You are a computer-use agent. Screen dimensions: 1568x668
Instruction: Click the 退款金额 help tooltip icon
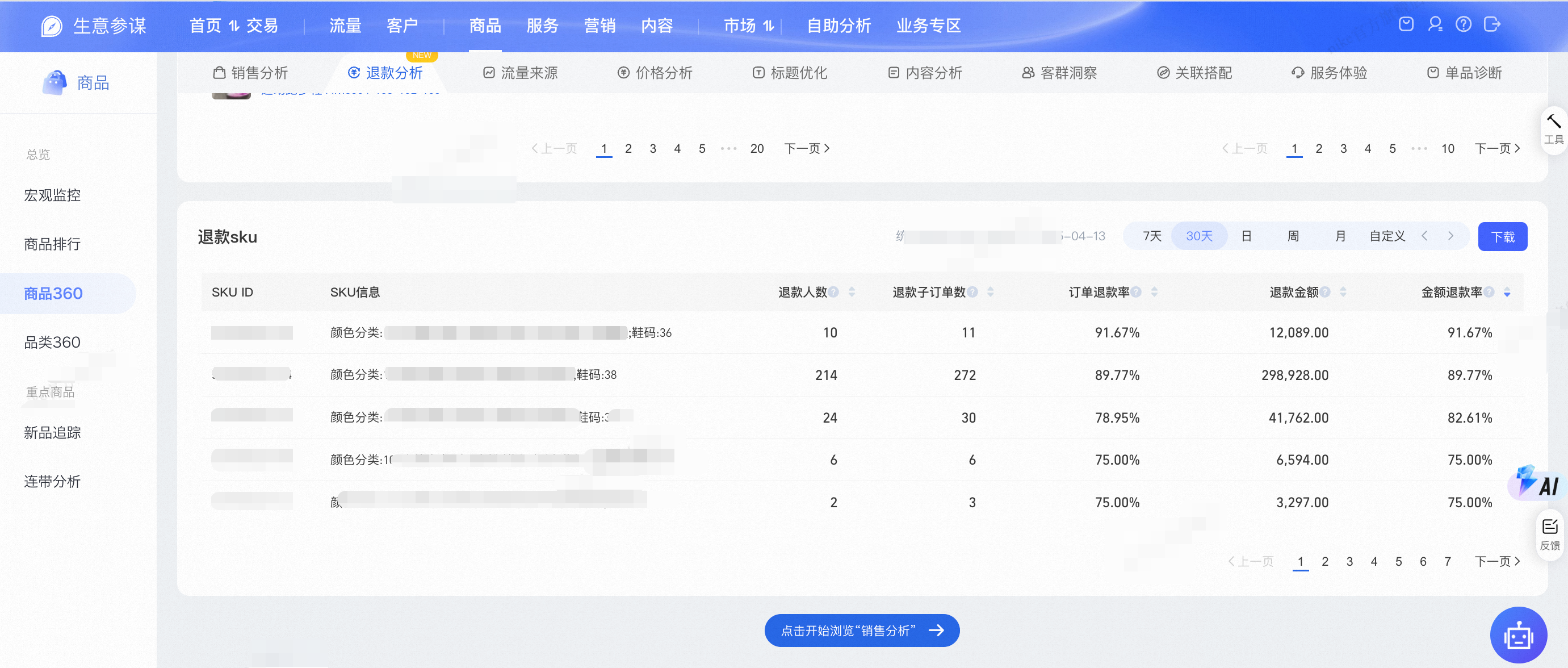point(1325,291)
